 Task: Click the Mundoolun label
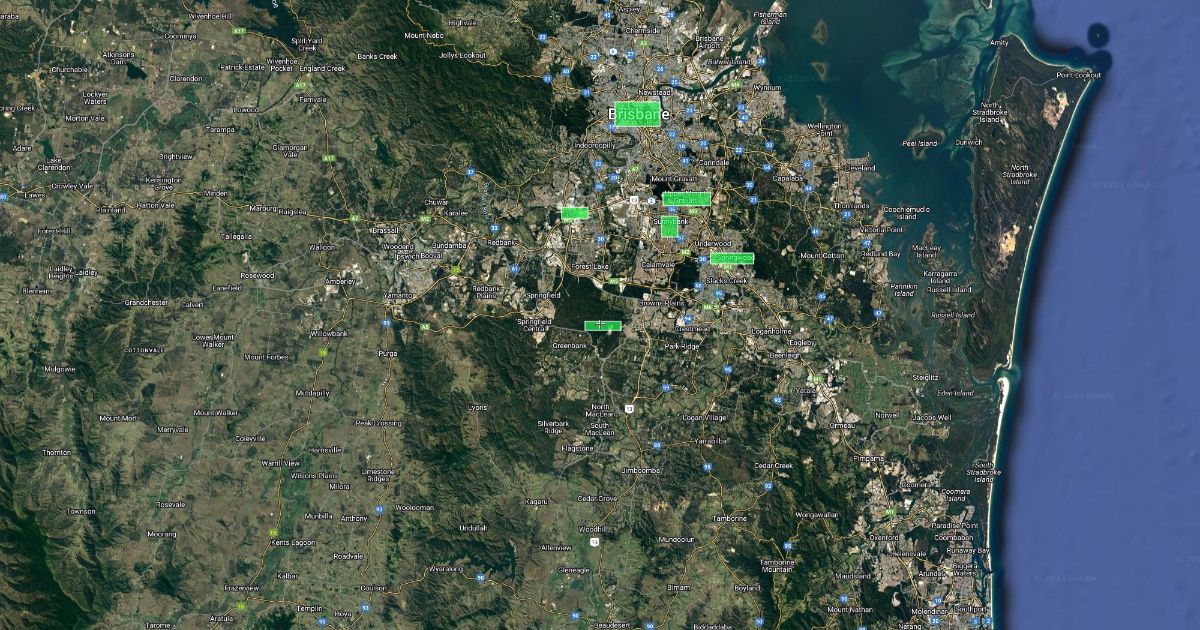(676, 539)
